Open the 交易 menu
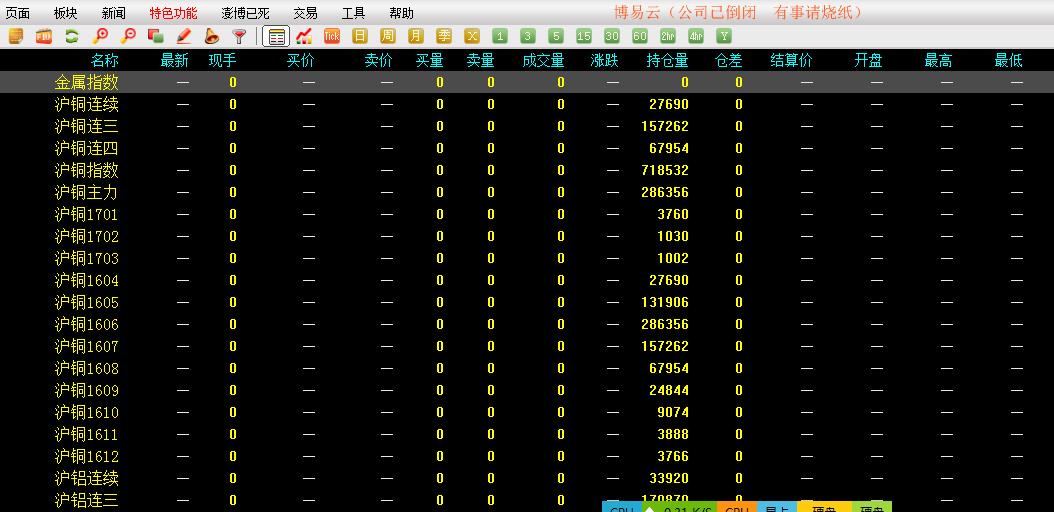1054x512 pixels. pyautogui.click(x=305, y=13)
